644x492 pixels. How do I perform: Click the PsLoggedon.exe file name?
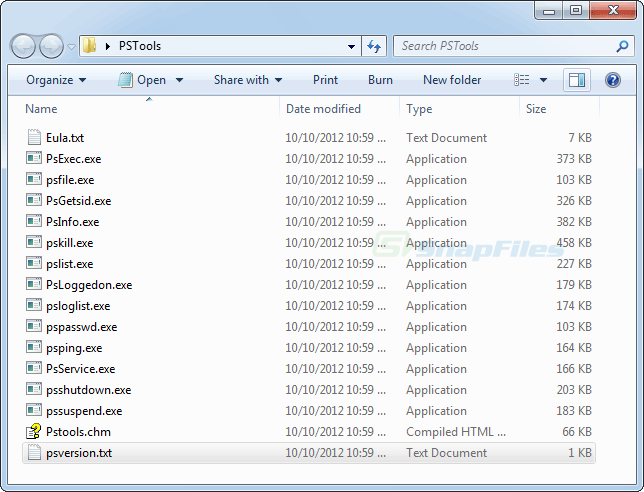click(x=89, y=285)
